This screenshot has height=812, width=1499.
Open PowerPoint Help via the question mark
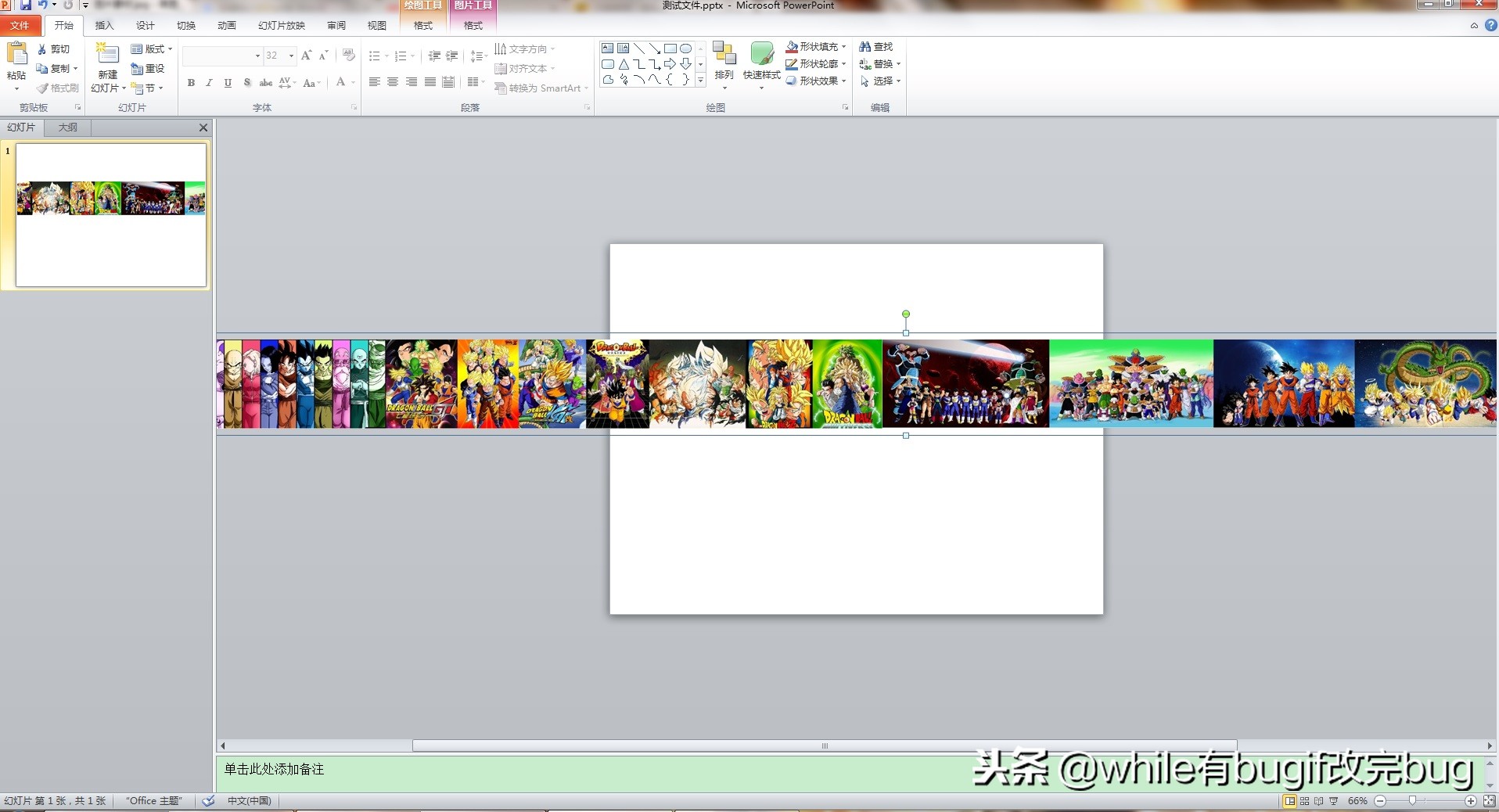click(1491, 25)
